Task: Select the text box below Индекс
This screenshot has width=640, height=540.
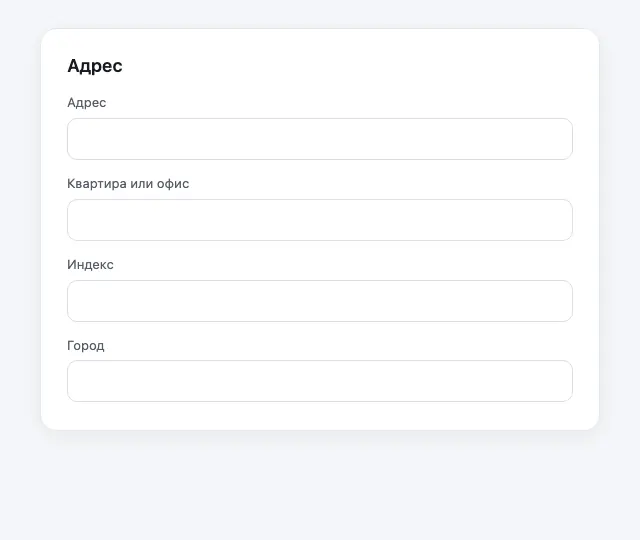Action: pos(320,301)
